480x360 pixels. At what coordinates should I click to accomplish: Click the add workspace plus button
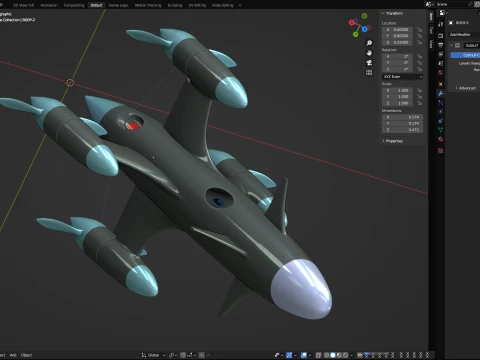(240, 5)
